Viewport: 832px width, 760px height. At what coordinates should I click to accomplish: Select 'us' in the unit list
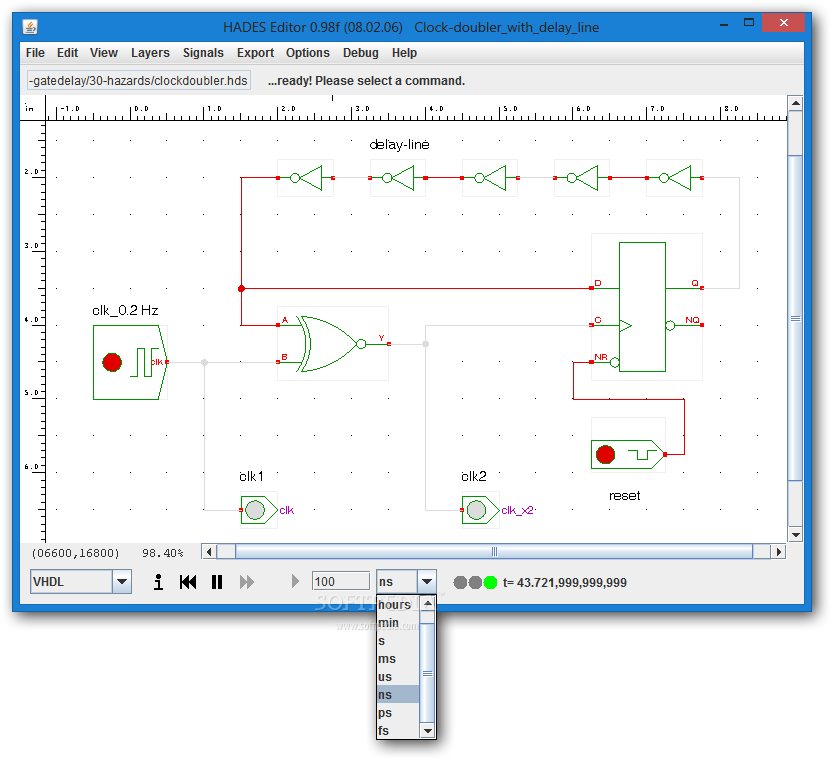397,677
